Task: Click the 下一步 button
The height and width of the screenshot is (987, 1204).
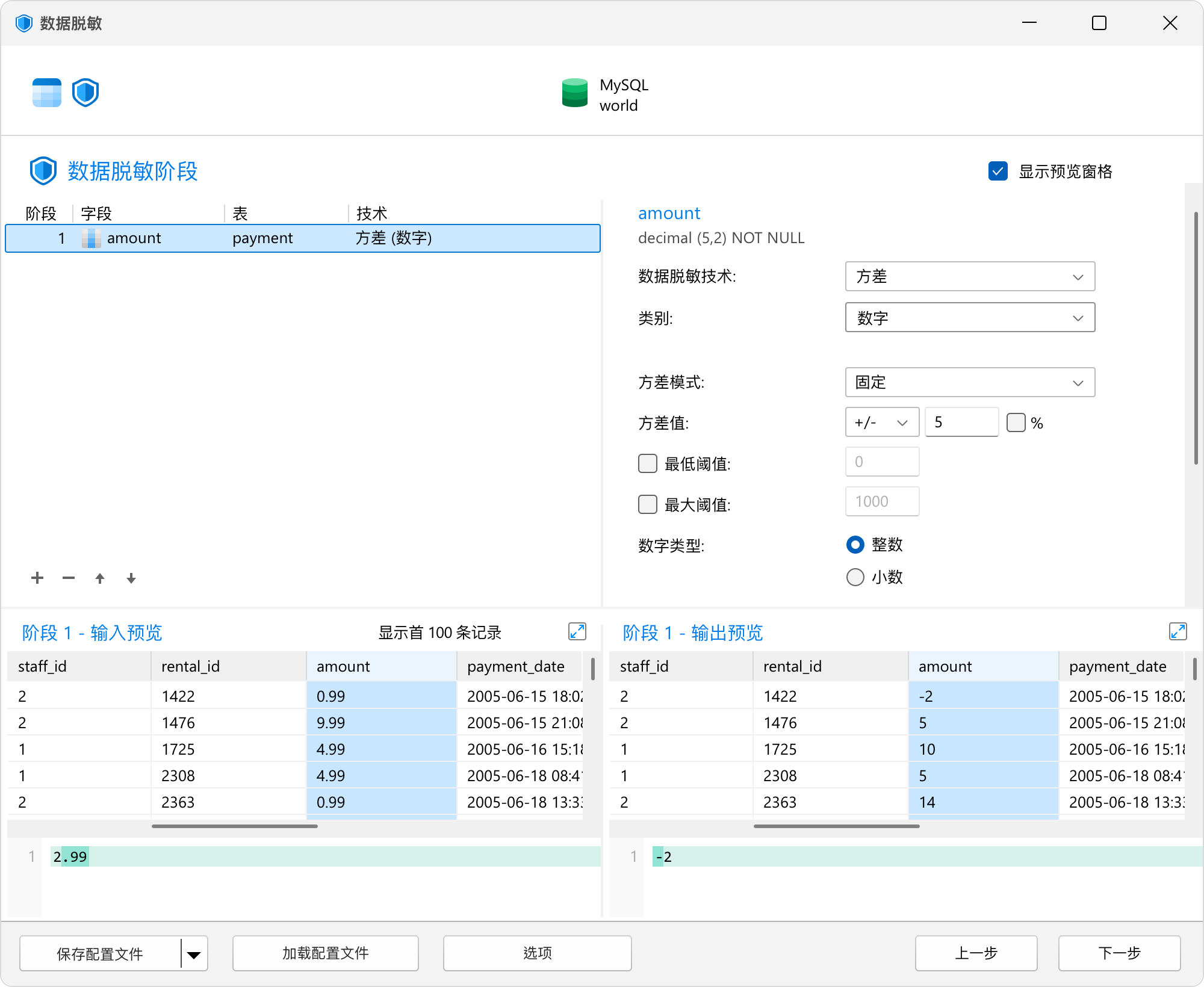Action: pyautogui.click(x=1119, y=953)
